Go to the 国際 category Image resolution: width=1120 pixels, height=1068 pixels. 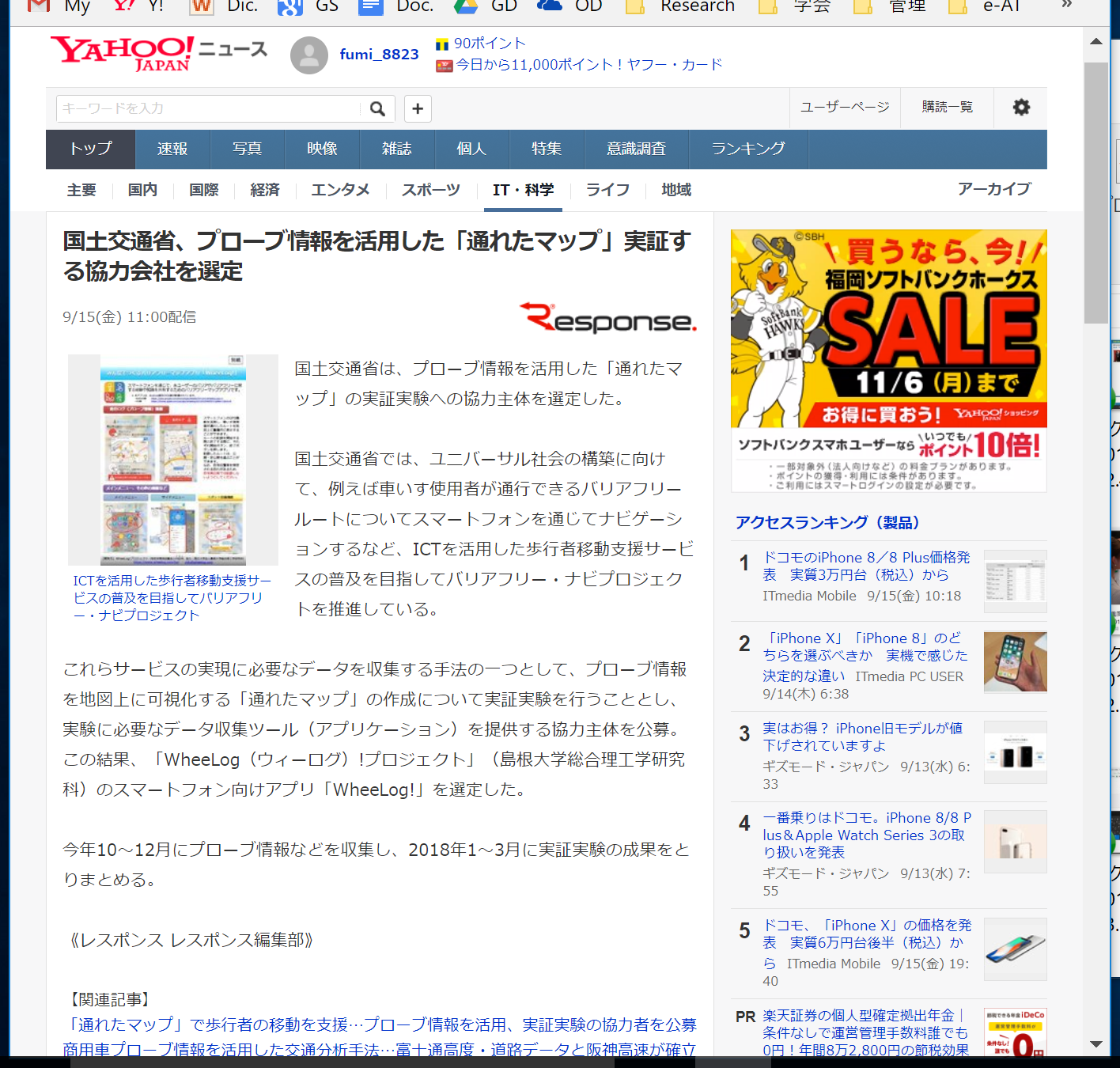(204, 190)
